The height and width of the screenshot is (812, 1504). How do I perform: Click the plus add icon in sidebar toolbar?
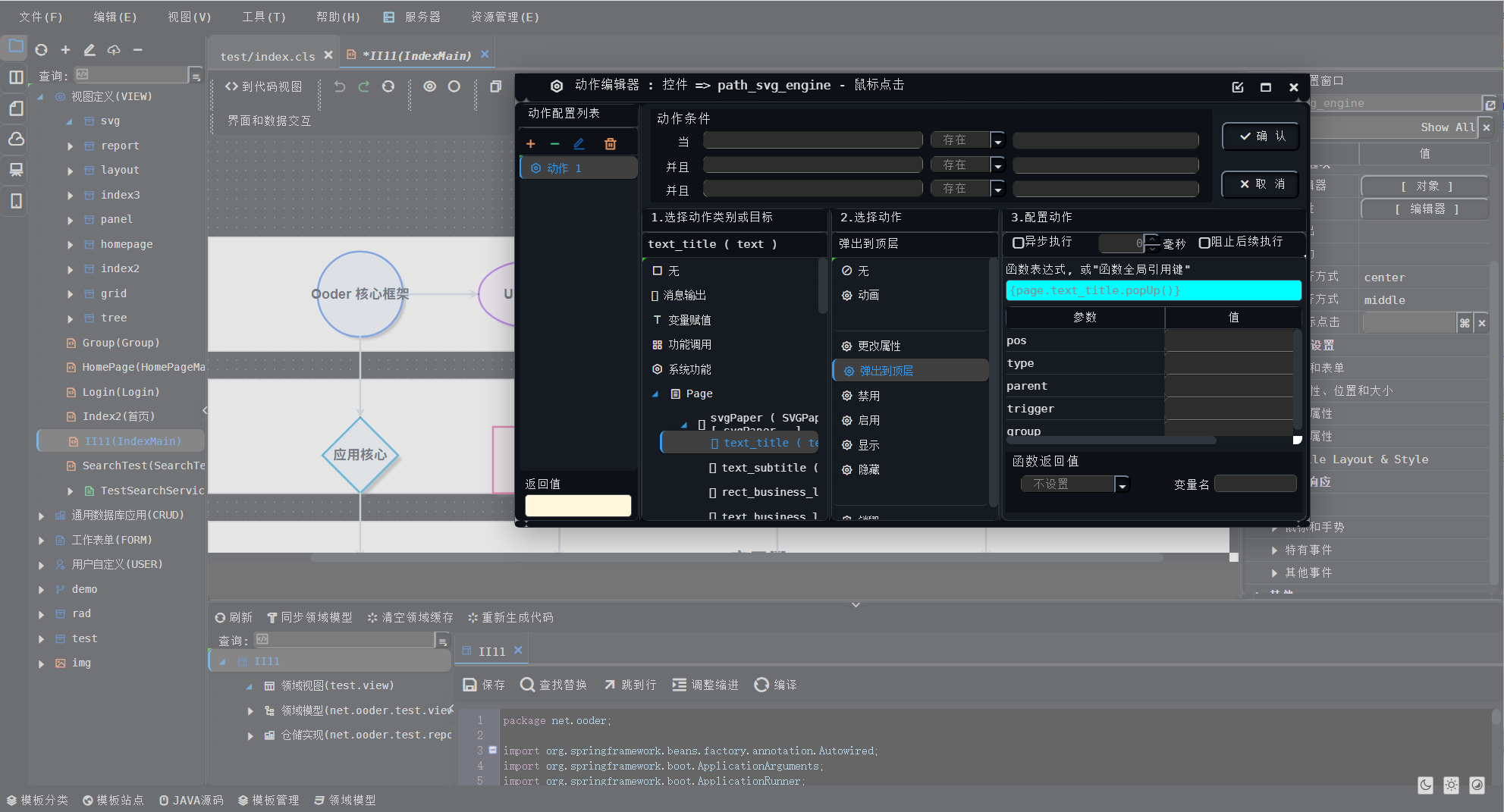coord(66,50)
